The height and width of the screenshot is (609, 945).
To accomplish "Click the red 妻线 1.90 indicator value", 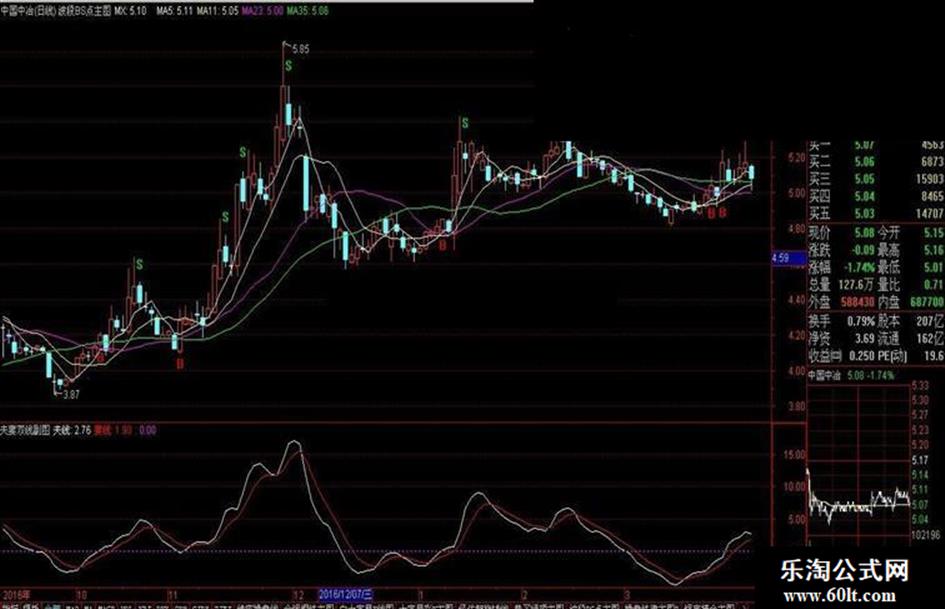I will pos(113,430).
